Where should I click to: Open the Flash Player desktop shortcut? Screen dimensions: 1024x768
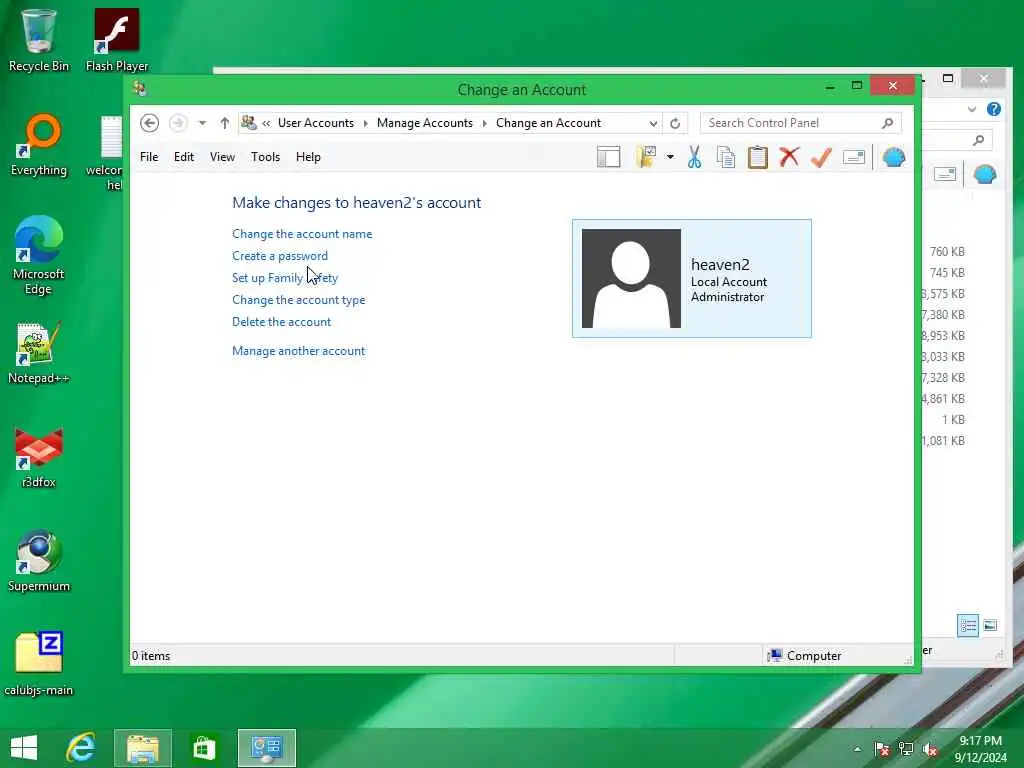117,40
